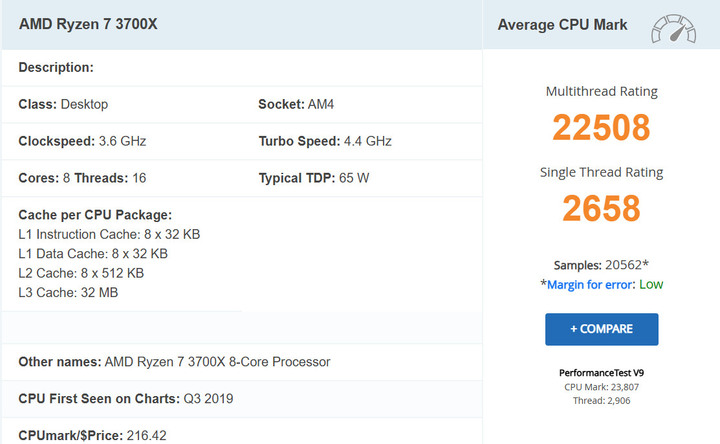This screenshot has width=720, height=444.
Task: Click the Socket: AM4 field
Action: coord(296,104)
